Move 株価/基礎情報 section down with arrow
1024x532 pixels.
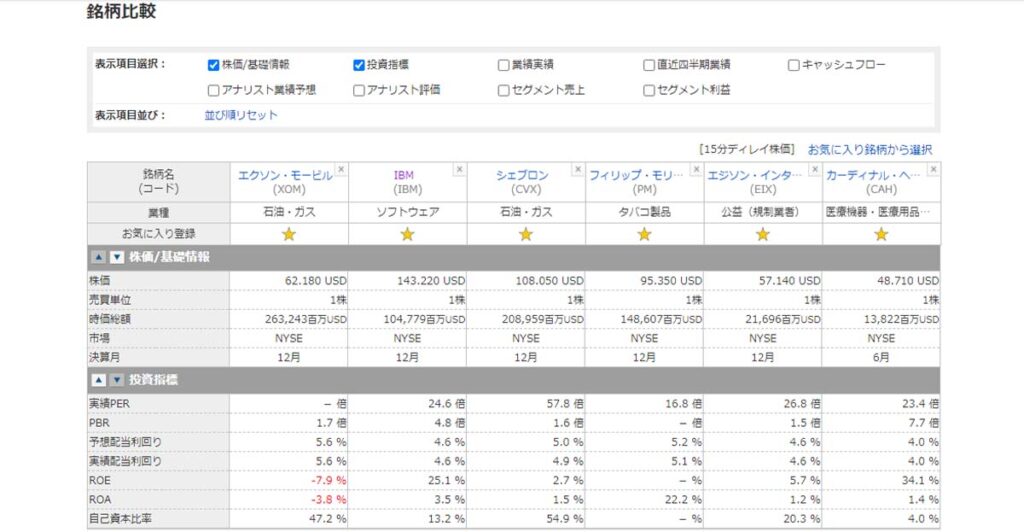point(117,257)
